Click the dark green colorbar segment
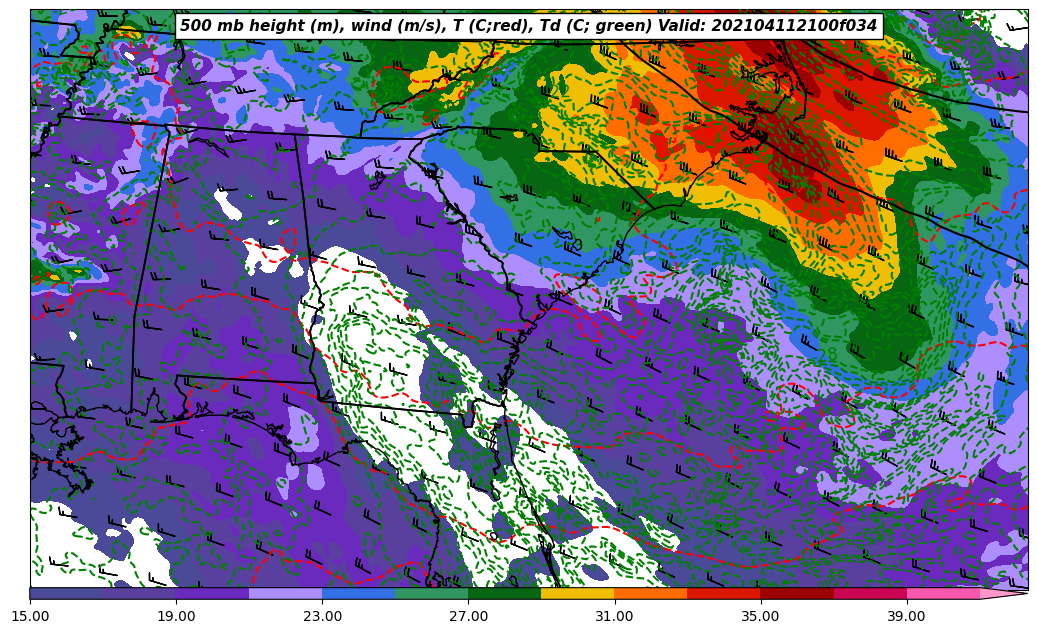 [x=504, y=593]
